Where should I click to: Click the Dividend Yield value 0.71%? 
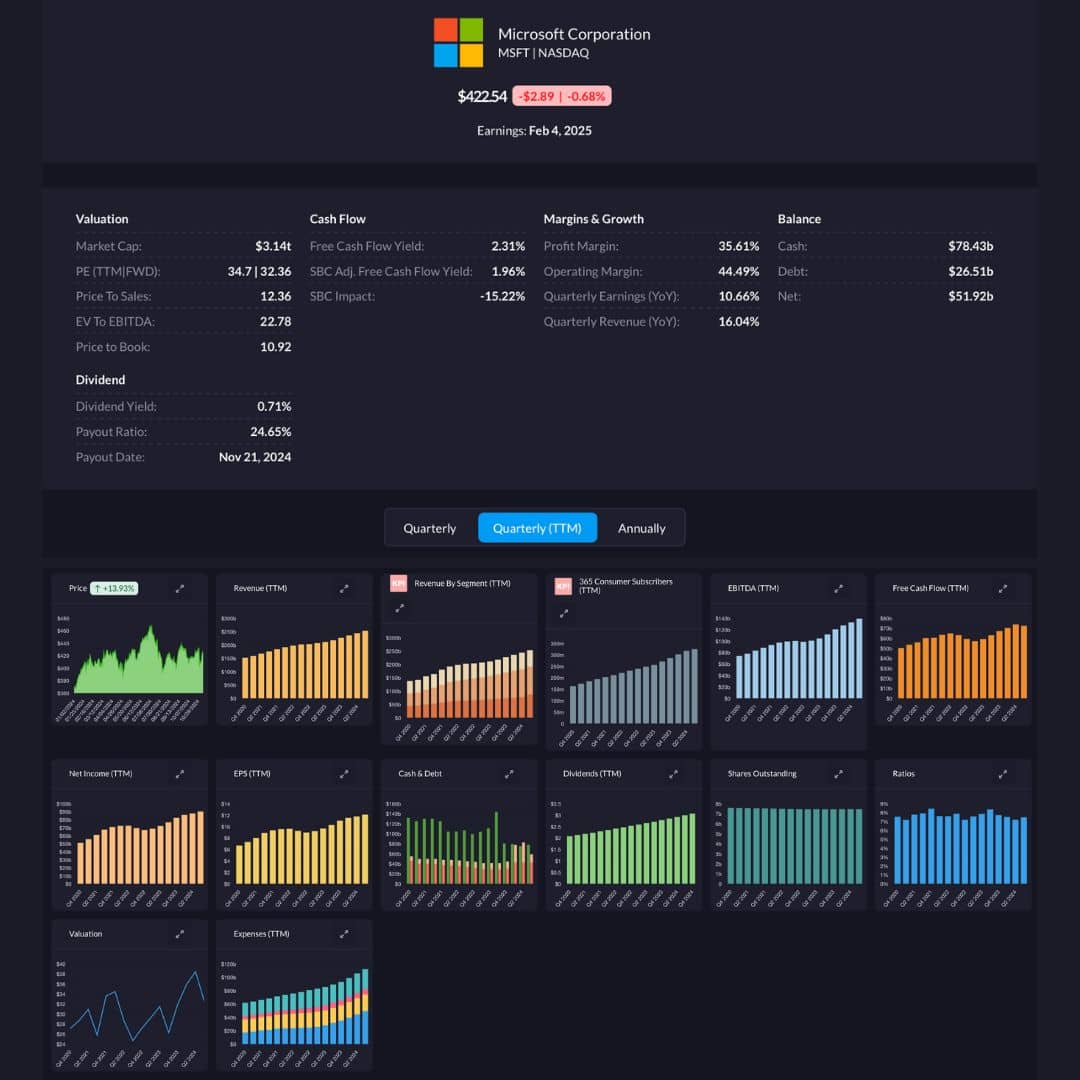tap(274, 406)
